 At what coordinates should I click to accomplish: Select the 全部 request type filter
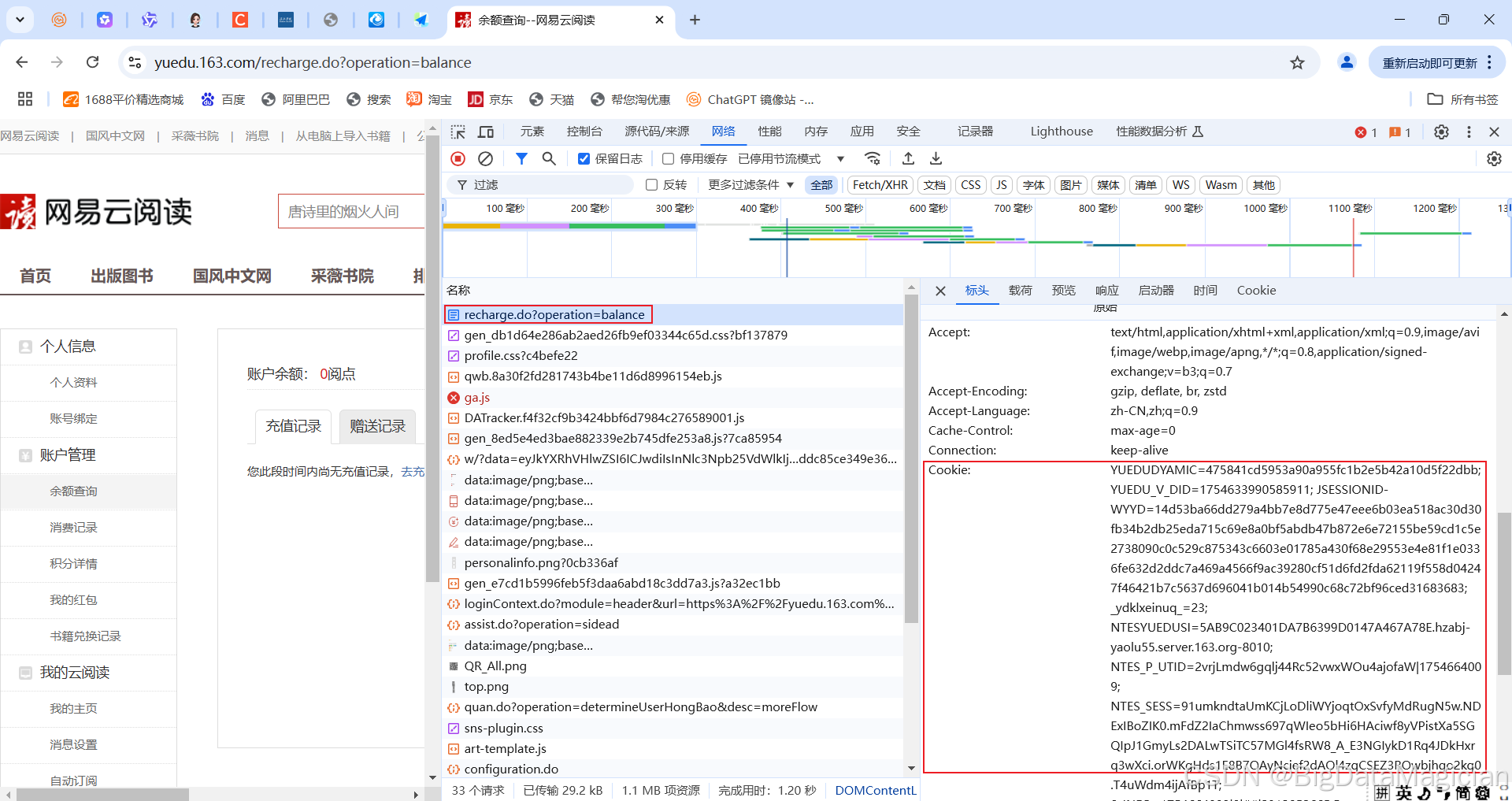821,185
